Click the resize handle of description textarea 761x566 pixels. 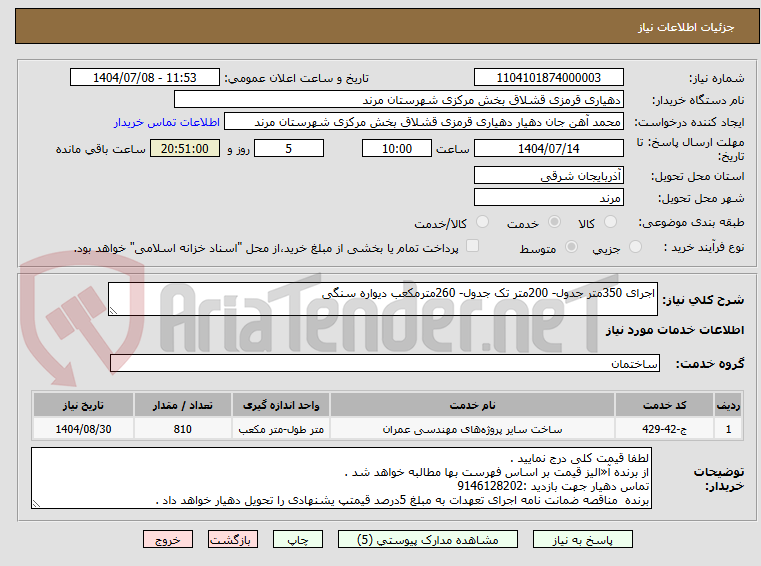tap(113, 311)
